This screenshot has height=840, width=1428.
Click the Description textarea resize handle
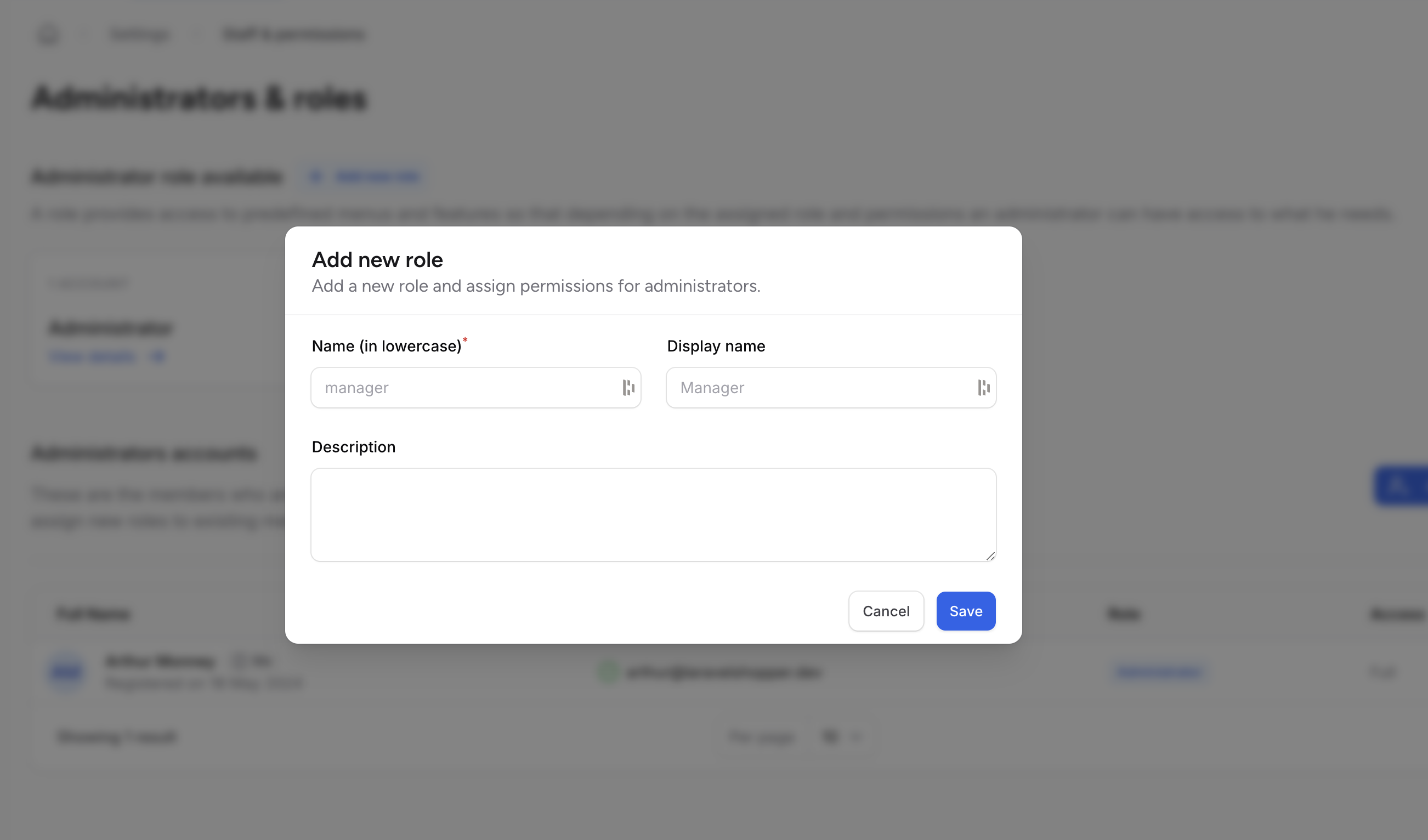(x=990, y=555)
